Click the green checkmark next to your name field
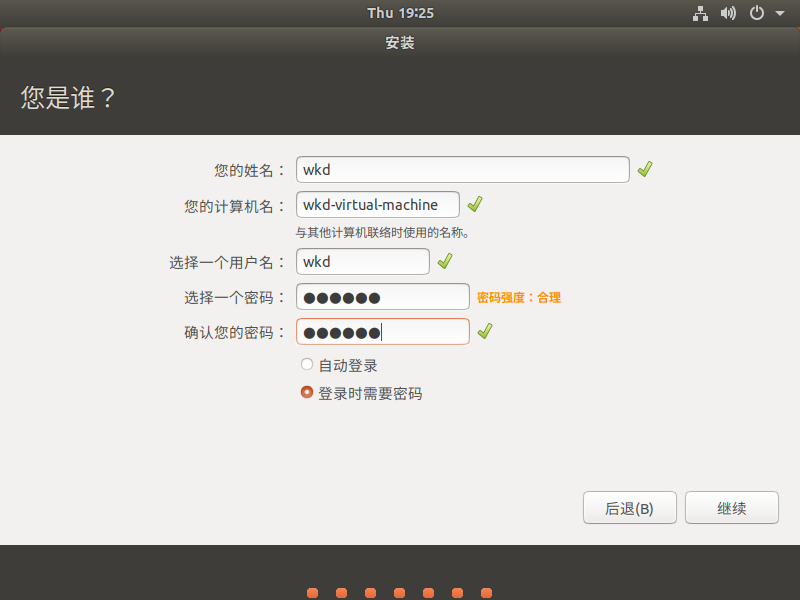The image size is (800, 600). pyautogui.click(x=645, y=169)
